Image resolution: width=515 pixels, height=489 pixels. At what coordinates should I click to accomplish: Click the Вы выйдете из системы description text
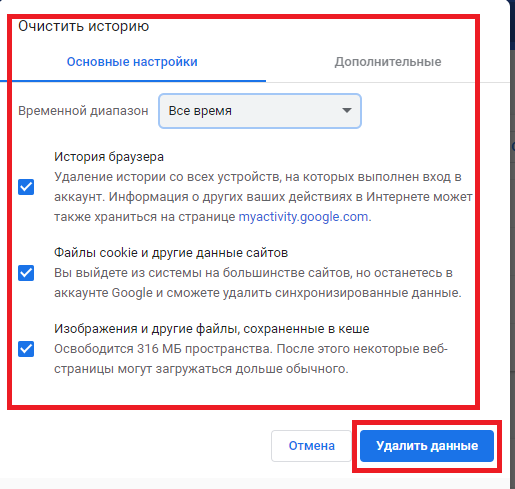[x=258, y=283]
